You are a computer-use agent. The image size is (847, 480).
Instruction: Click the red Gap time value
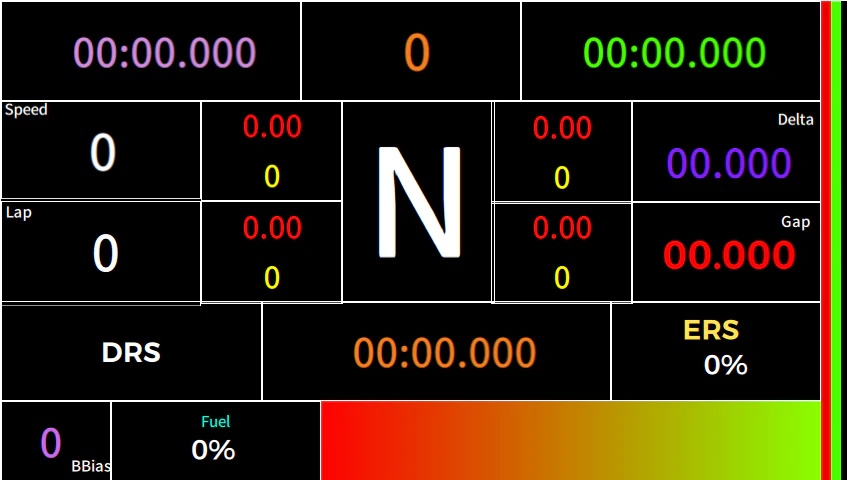coord(729,255)
